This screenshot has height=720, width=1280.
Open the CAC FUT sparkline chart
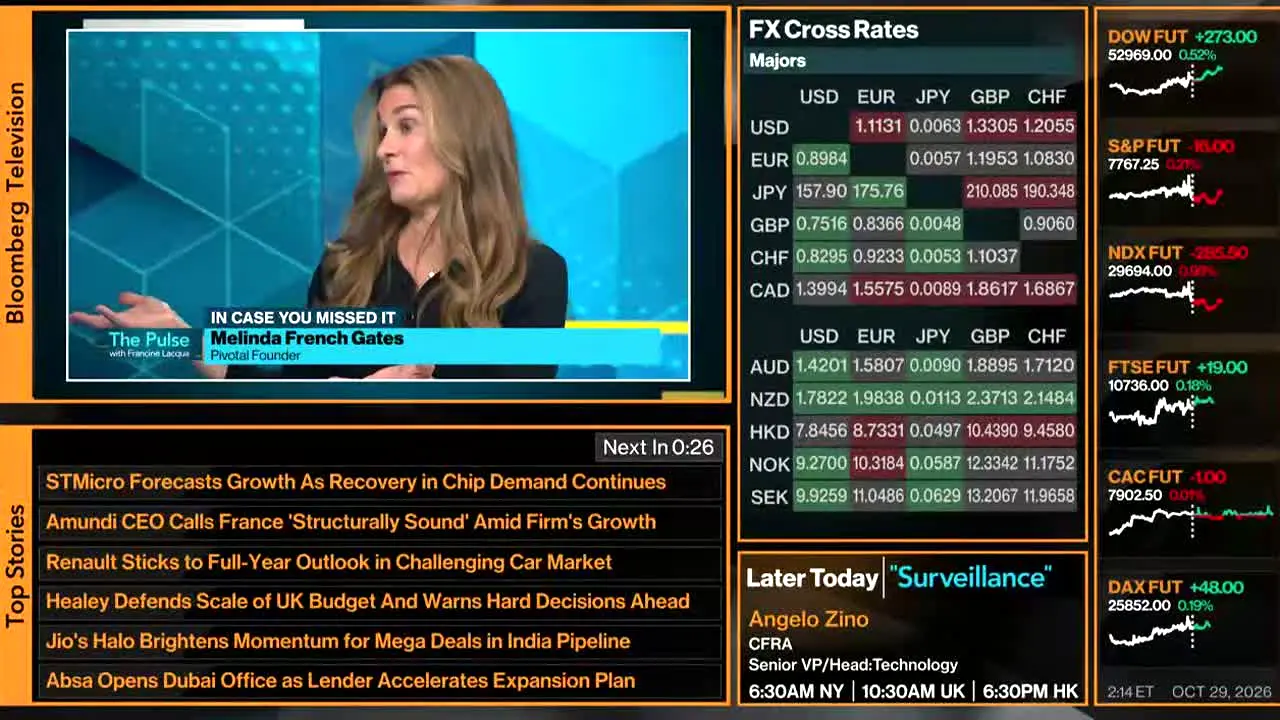1190,519
